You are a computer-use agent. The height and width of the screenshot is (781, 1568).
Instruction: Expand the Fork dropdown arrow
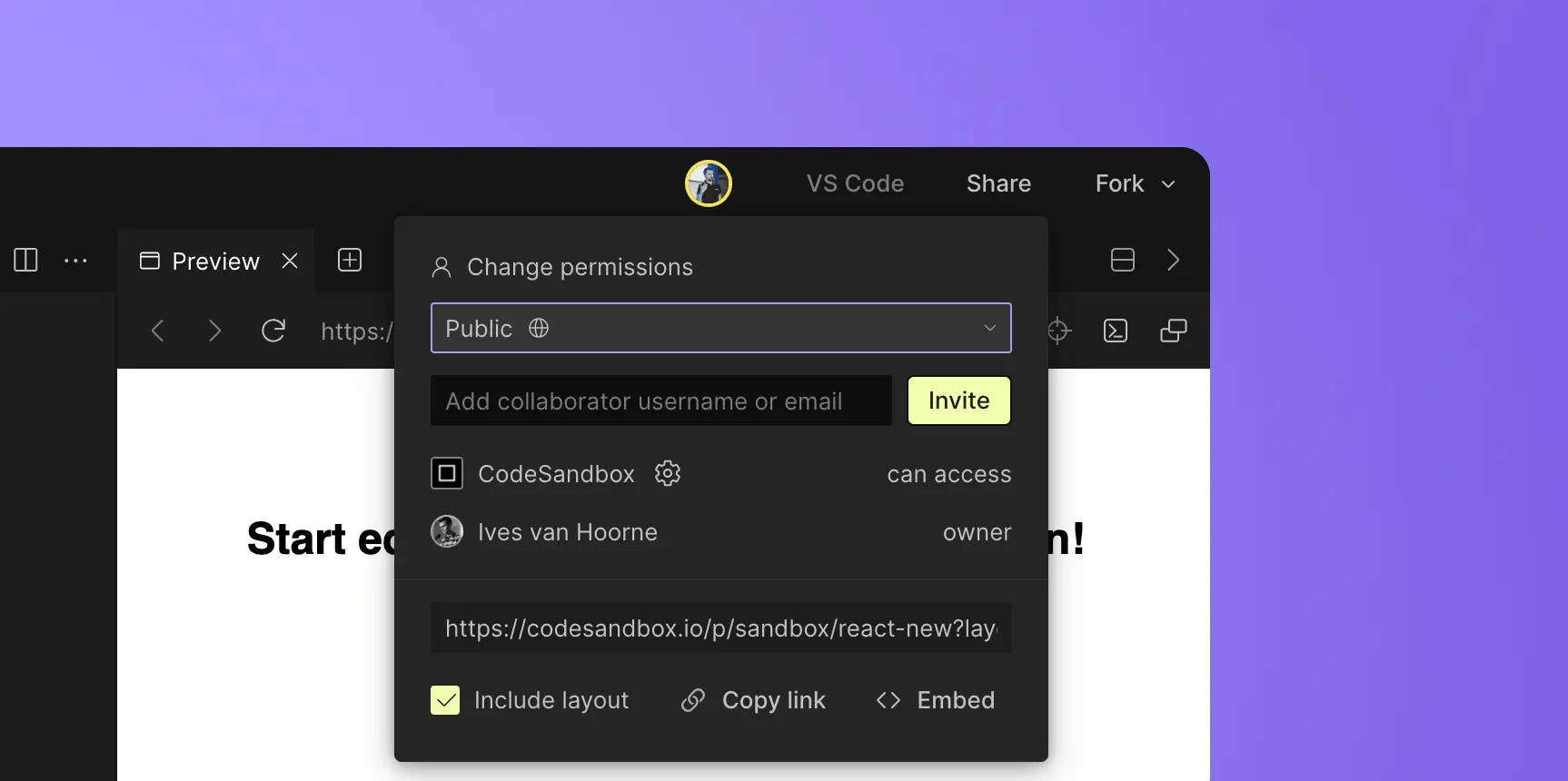click(1169, 184)
